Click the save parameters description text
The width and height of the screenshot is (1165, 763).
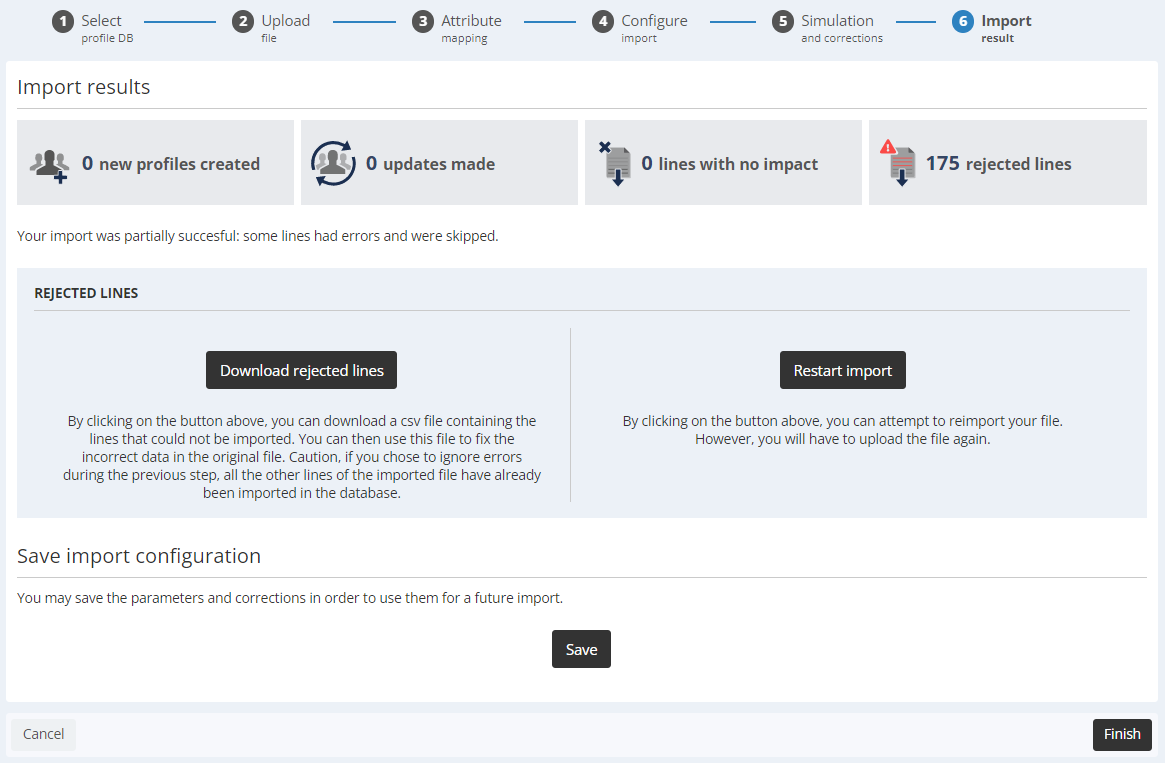click(x=290, y=598)
